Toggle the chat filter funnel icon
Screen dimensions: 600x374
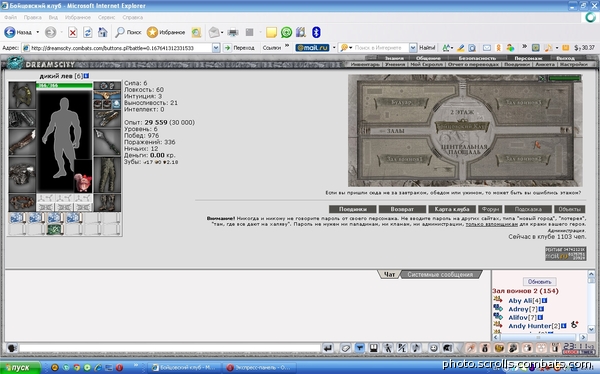[x=359, y=348]
